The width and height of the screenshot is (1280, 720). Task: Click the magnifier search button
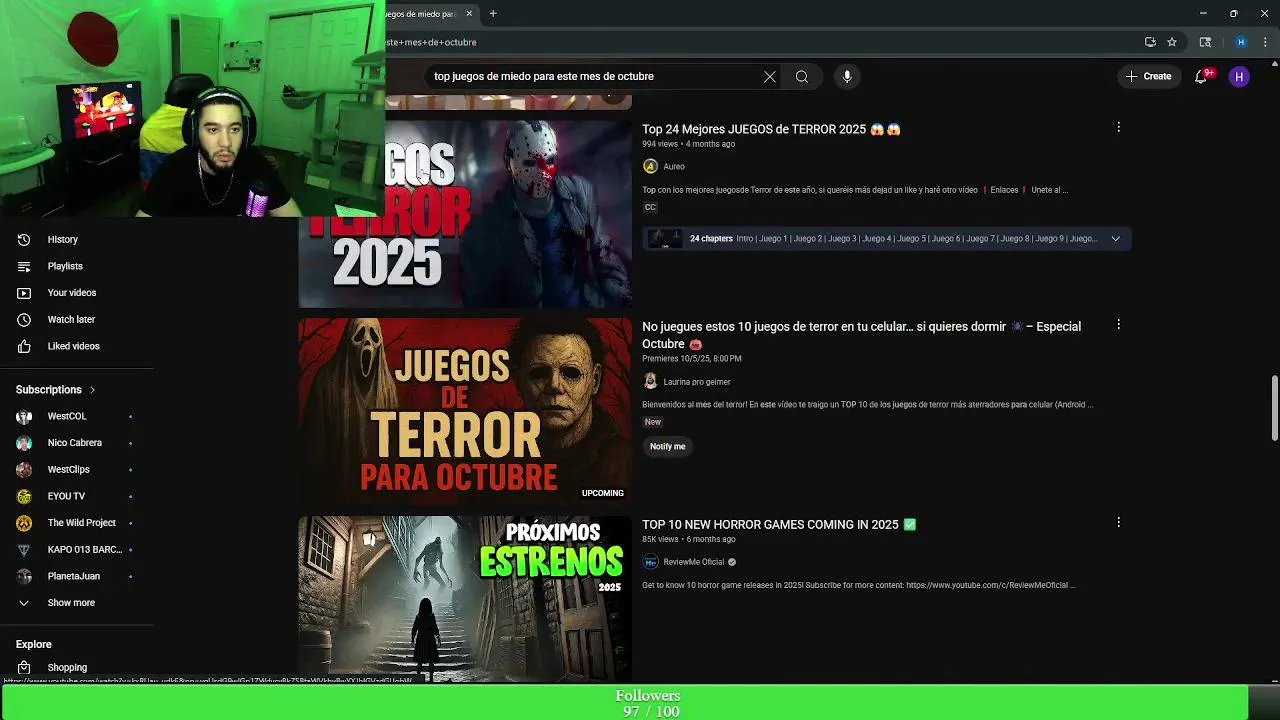pyautogui.click(x=802, y=76)
